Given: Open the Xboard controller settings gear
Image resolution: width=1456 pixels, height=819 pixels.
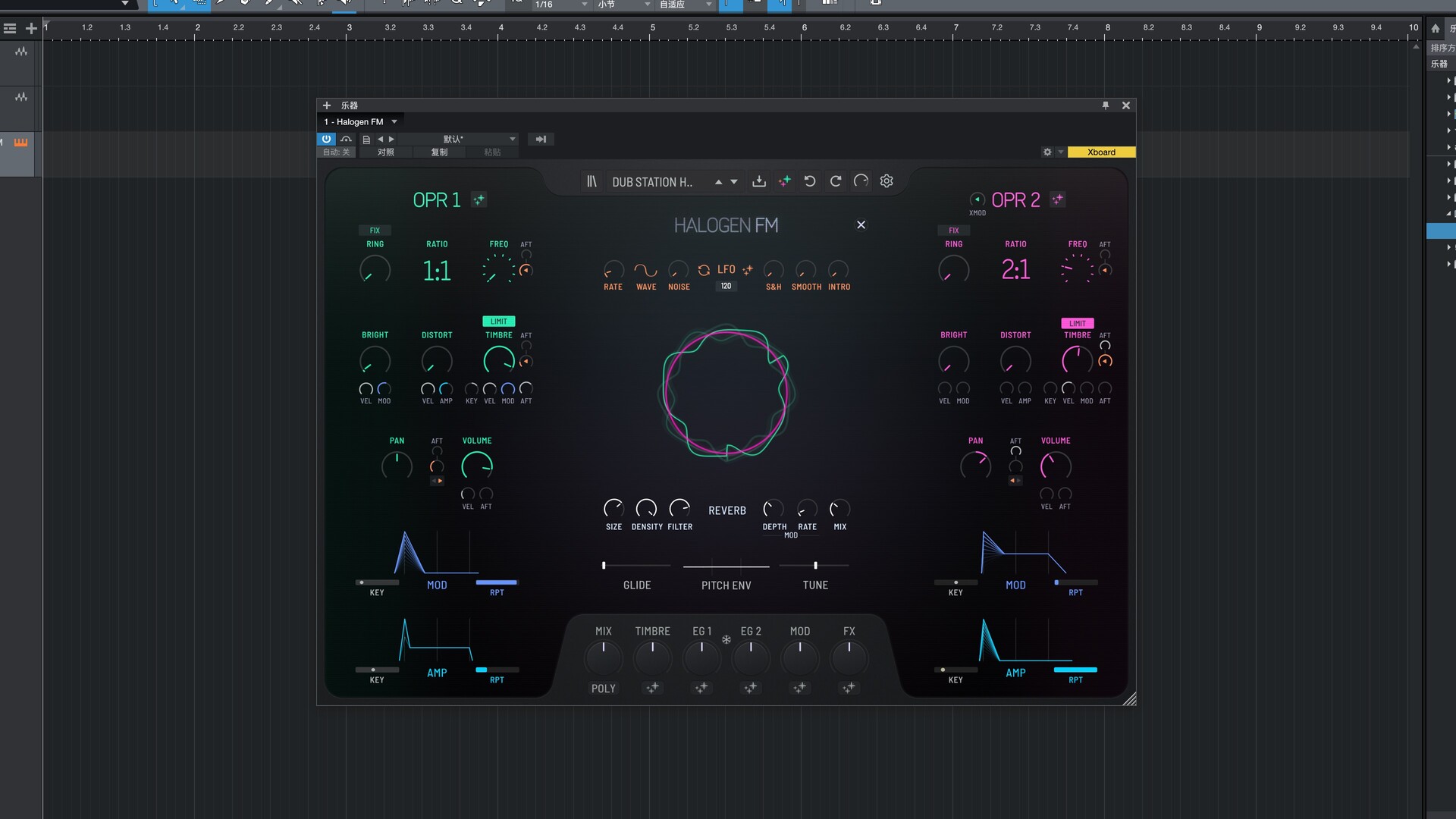Looking at the screenshot, I should click(1047, 152).
